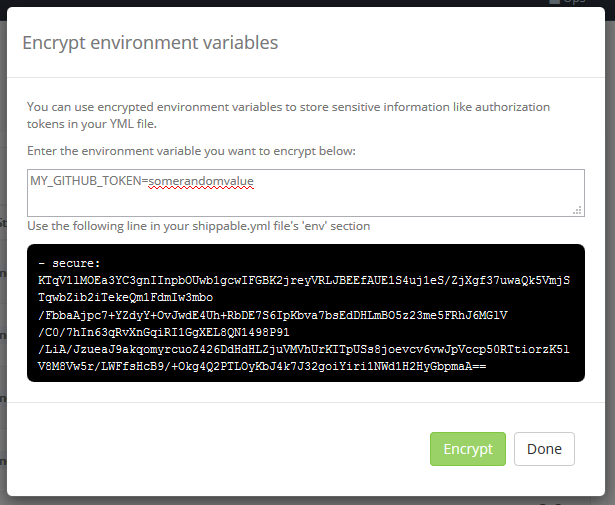Toggle the dimmed checkbox behind the dialog

point(554,3)
